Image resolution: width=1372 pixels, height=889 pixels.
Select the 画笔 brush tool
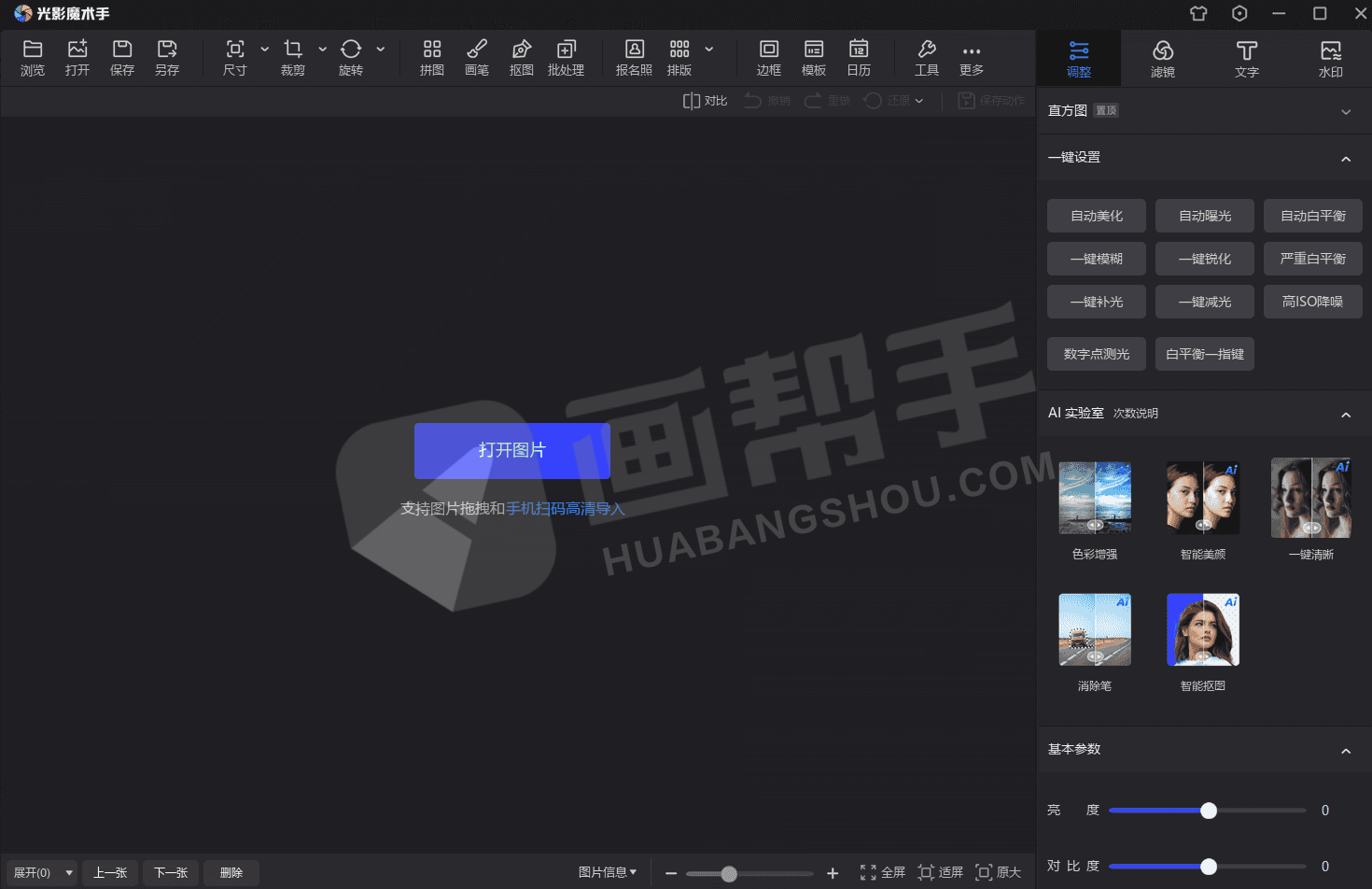pos(476,58)
